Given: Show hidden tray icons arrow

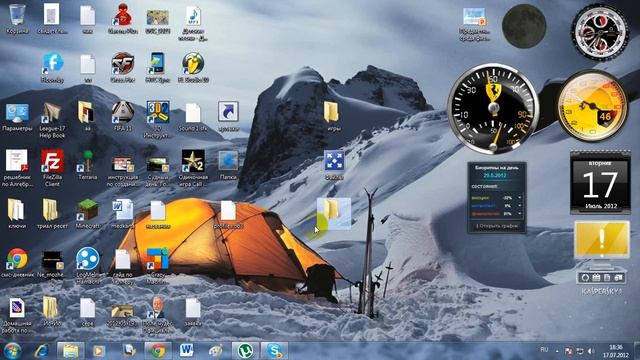Looking at the screenshot, I should coord(557,351).
